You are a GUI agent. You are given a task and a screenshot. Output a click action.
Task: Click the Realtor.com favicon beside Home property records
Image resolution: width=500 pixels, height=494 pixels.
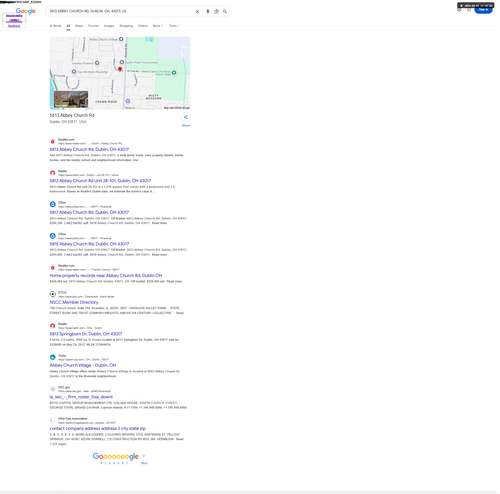point(52,267)
